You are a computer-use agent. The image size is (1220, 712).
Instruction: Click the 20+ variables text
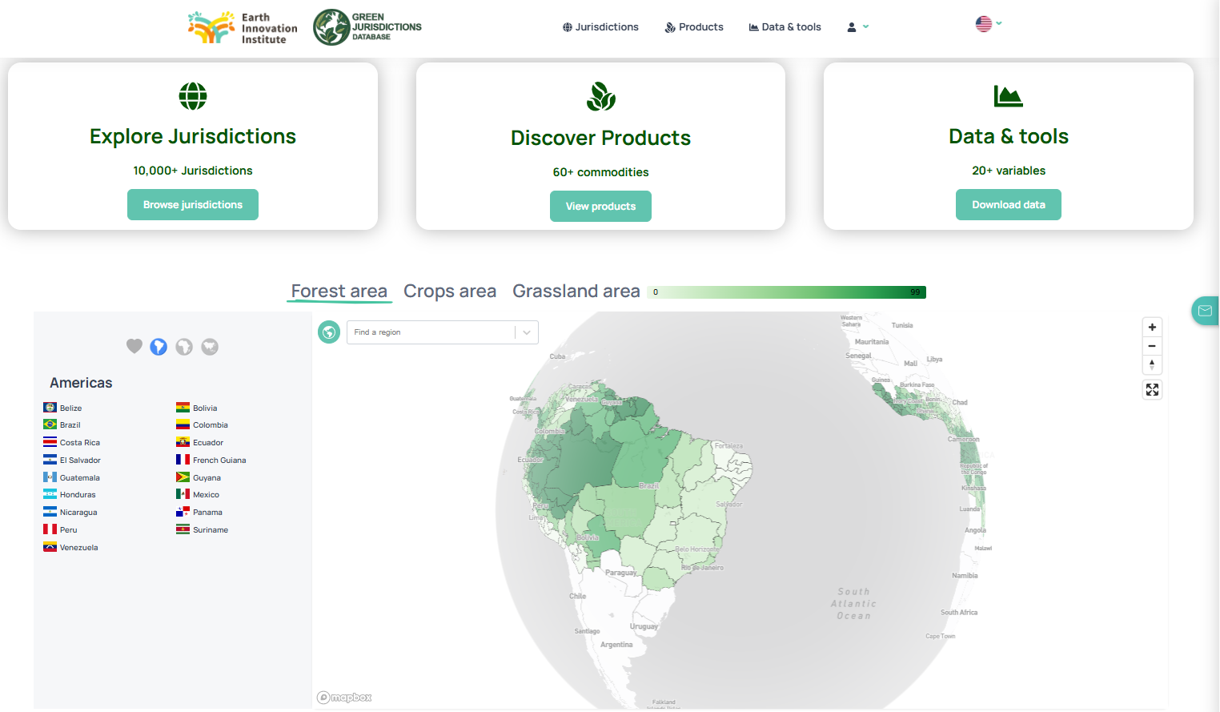coord(1009,171)
